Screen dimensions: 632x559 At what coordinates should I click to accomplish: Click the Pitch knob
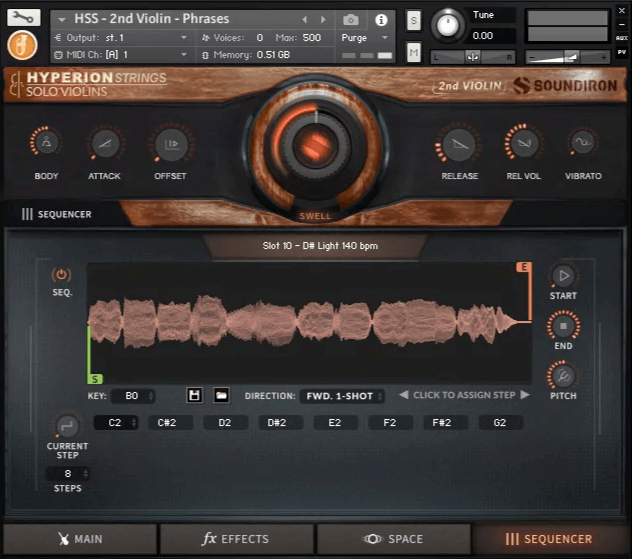(x=563, y=376)
